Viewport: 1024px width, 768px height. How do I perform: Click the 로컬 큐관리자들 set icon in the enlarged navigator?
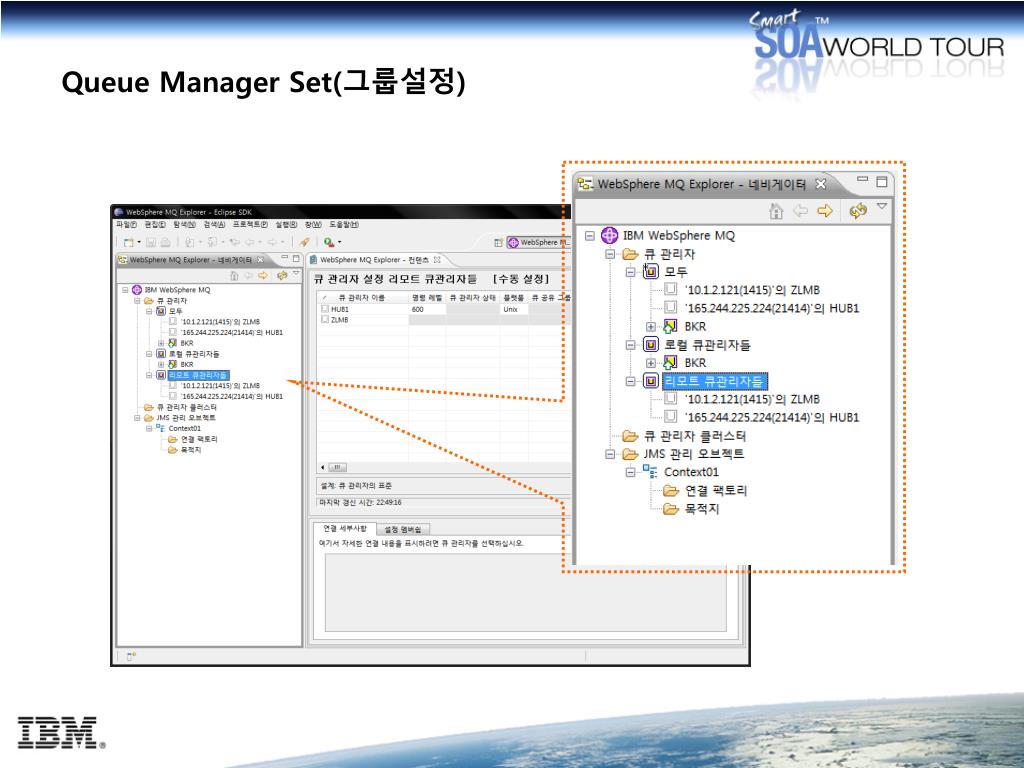[650, 344]
